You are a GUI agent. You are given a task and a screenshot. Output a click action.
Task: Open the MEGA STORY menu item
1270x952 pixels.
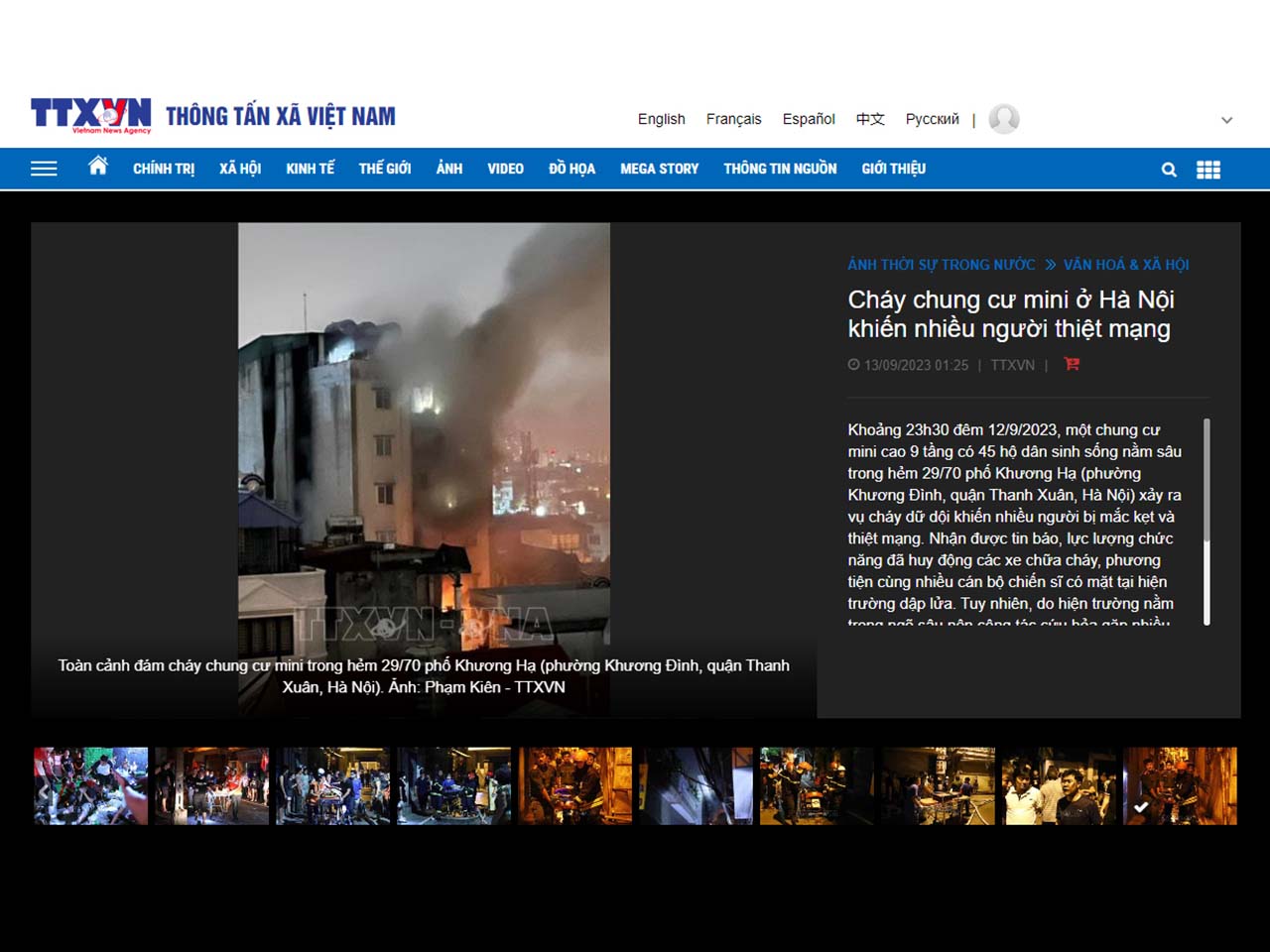pos(659,169)
